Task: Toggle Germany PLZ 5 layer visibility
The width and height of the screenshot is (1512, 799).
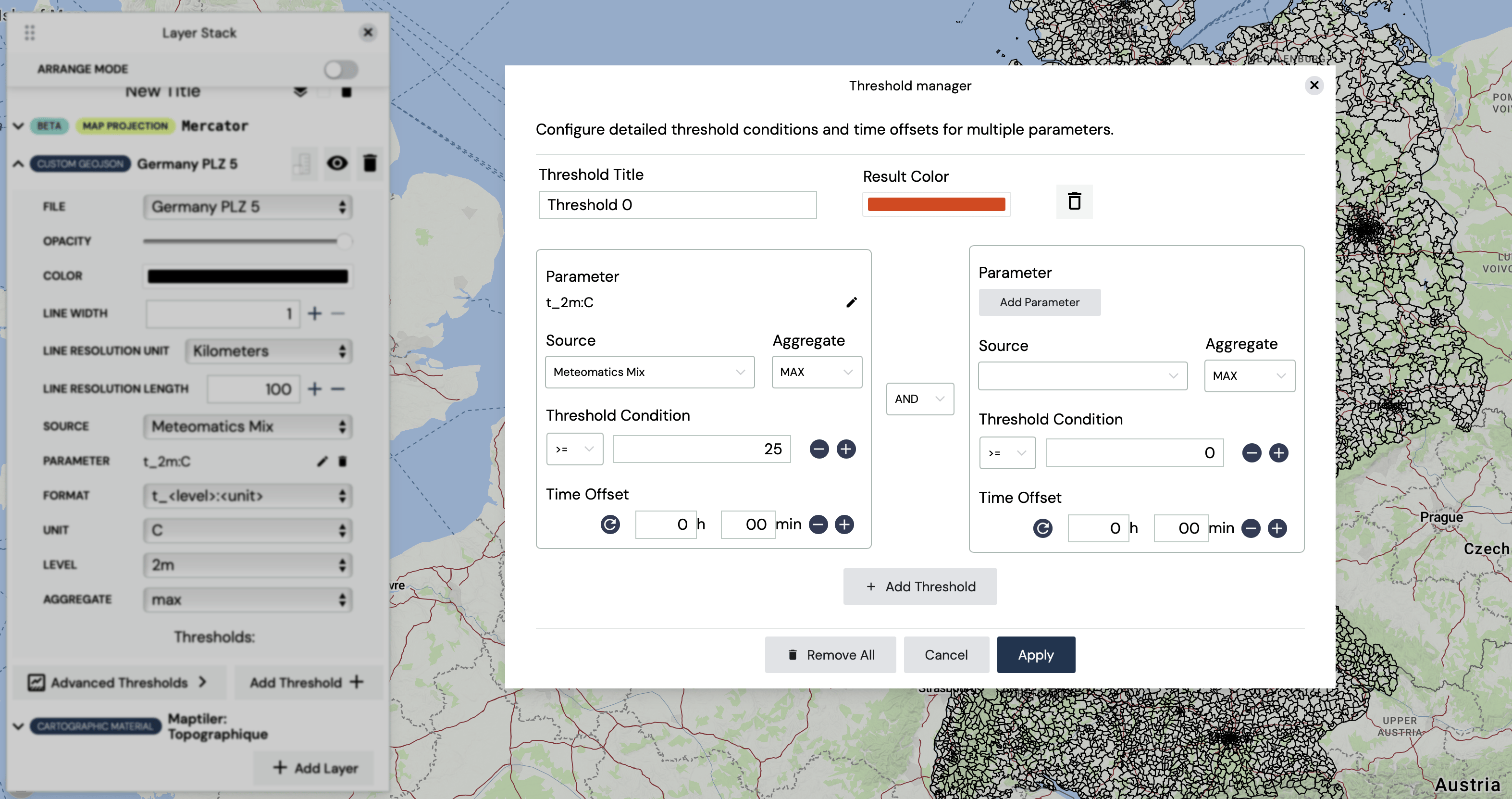Action: 337,163
